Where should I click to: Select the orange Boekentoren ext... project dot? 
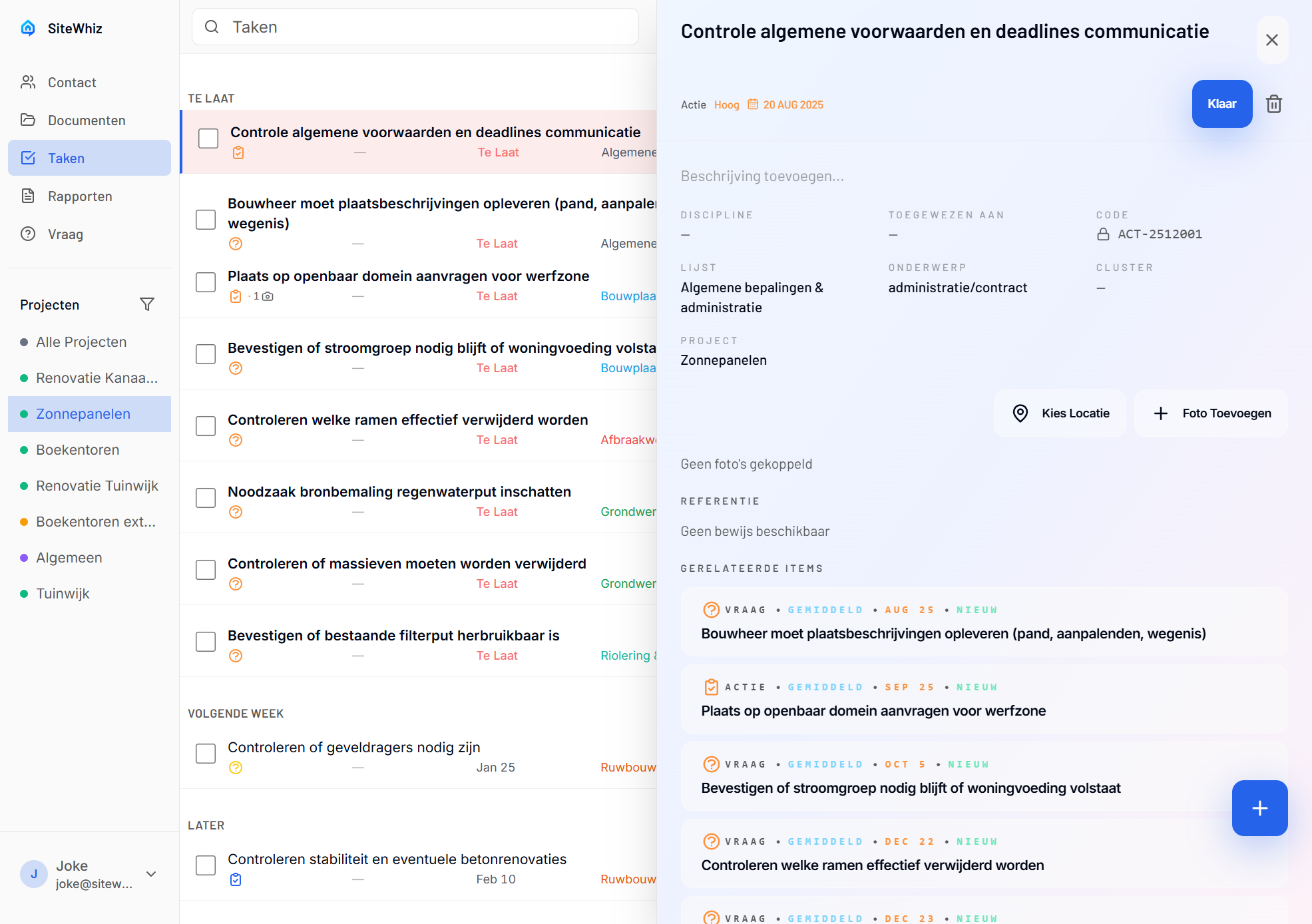click(24, 522)
